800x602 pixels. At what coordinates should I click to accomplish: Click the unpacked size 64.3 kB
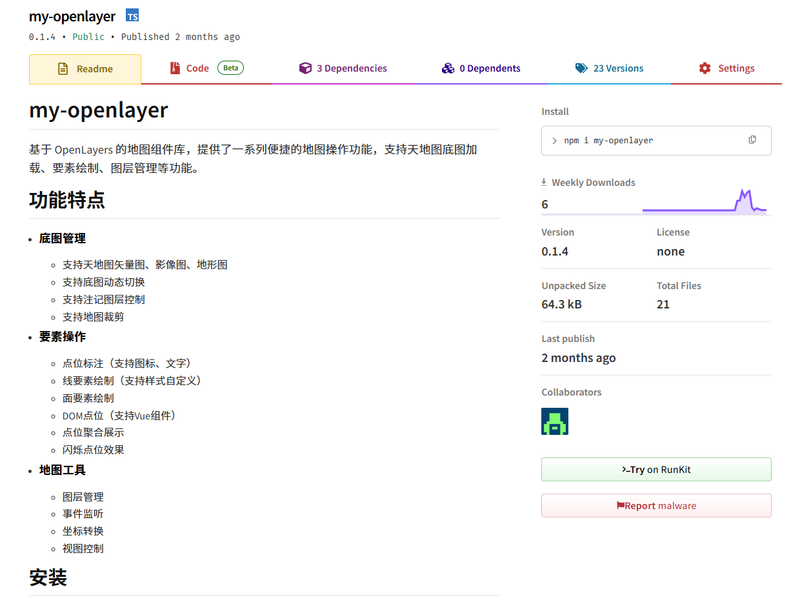tap(561, 305)
